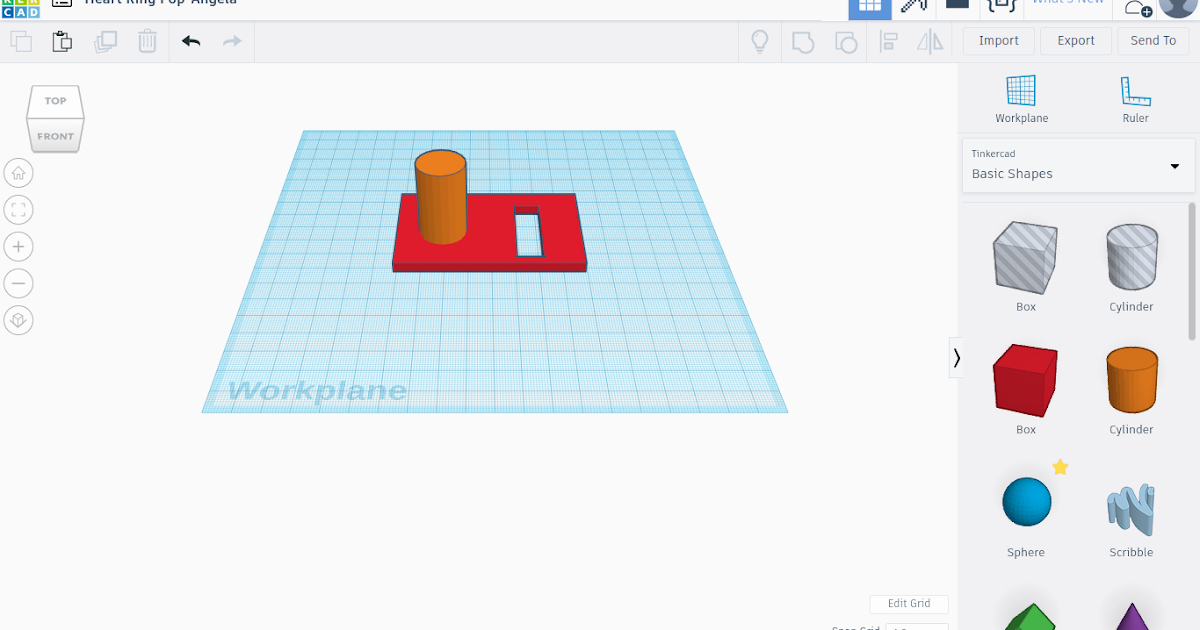Viewport: 1200px width, 630px height.
Task: Click the Group shapes icon
Action: tap(803, 41)
